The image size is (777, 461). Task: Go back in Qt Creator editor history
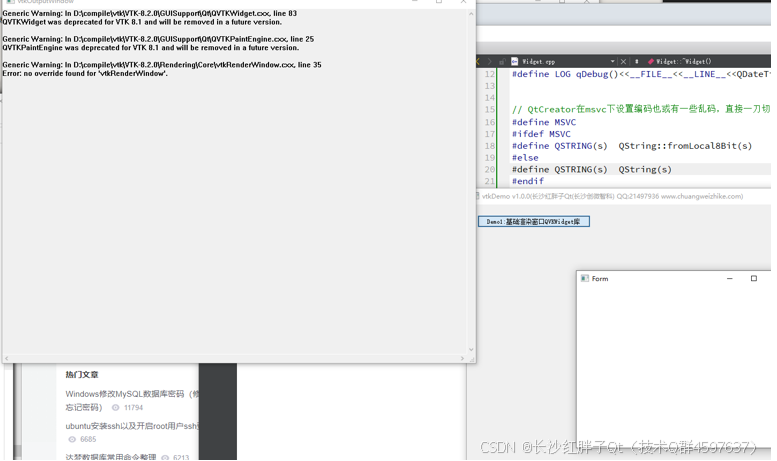click(478, 61)
